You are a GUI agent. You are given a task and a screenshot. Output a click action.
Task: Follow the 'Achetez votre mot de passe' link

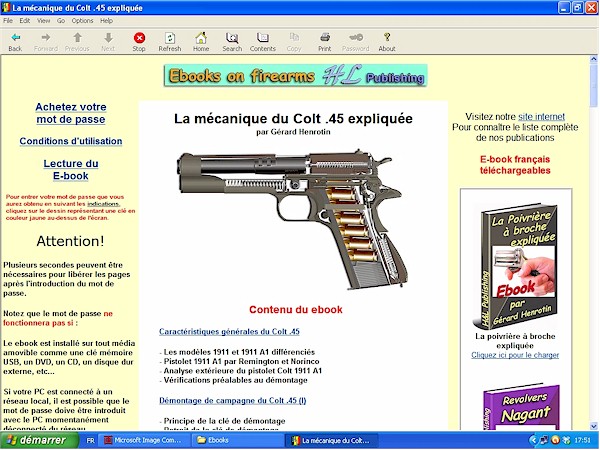(71, 113)
